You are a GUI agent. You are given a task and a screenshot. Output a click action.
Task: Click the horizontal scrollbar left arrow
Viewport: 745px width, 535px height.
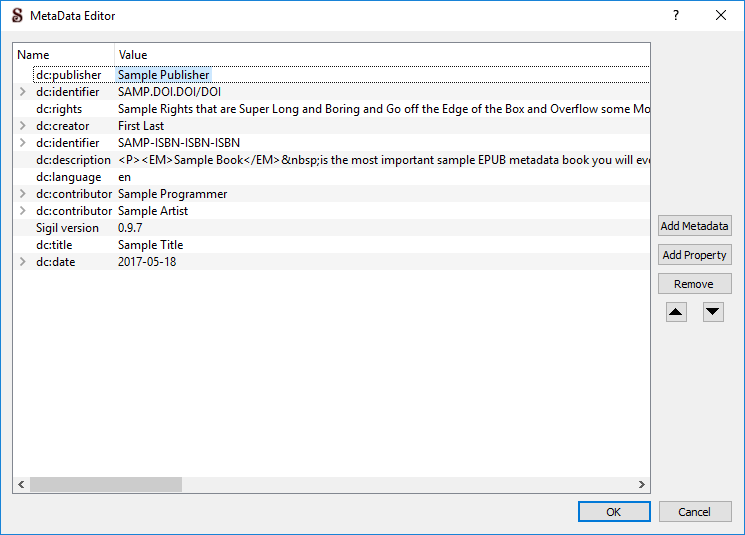[x=21, y=484]
